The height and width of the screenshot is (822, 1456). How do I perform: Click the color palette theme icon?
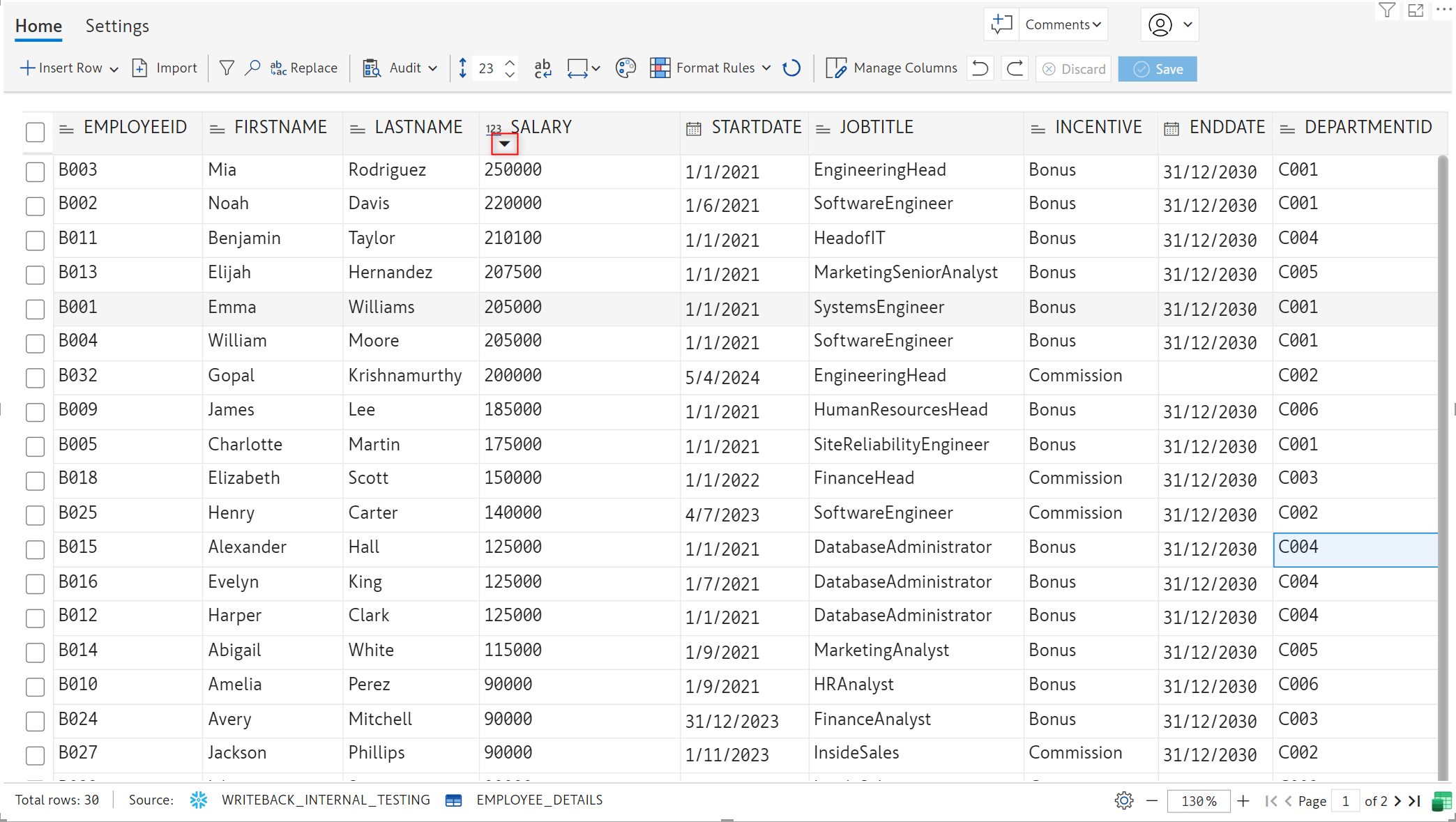pyautogui.click(x=625, y=68)
